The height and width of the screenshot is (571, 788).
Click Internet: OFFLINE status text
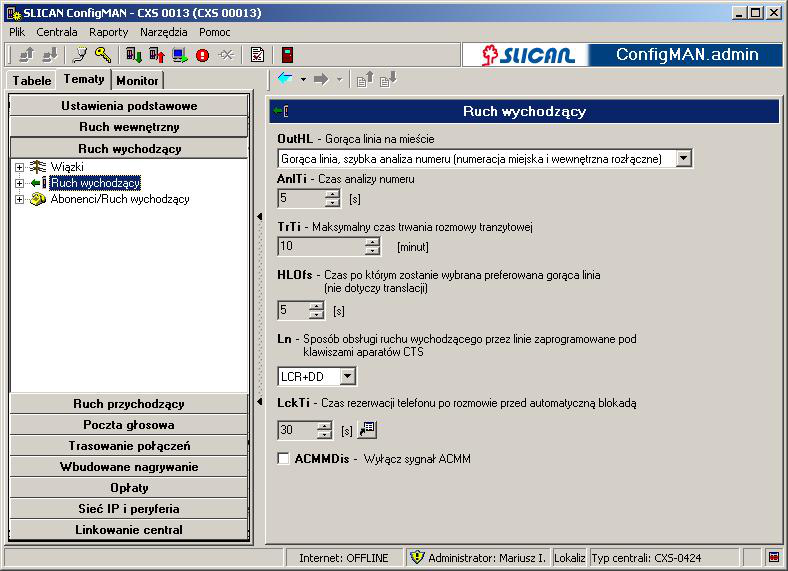(344, 557)
